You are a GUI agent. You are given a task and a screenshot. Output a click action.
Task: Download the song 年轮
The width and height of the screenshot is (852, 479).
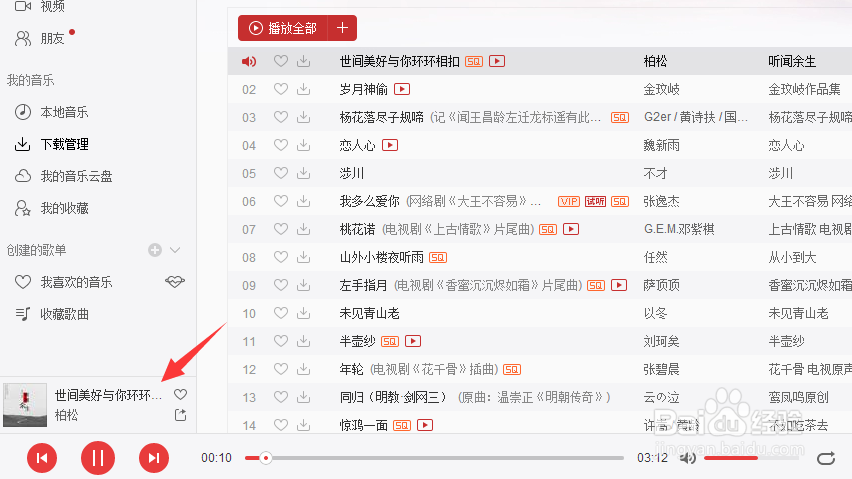click(x=304, y=369)
